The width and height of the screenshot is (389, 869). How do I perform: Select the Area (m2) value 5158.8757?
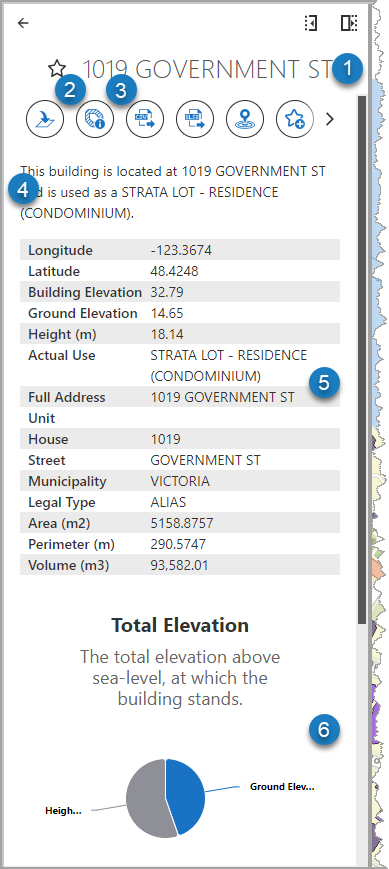point(182,523)
